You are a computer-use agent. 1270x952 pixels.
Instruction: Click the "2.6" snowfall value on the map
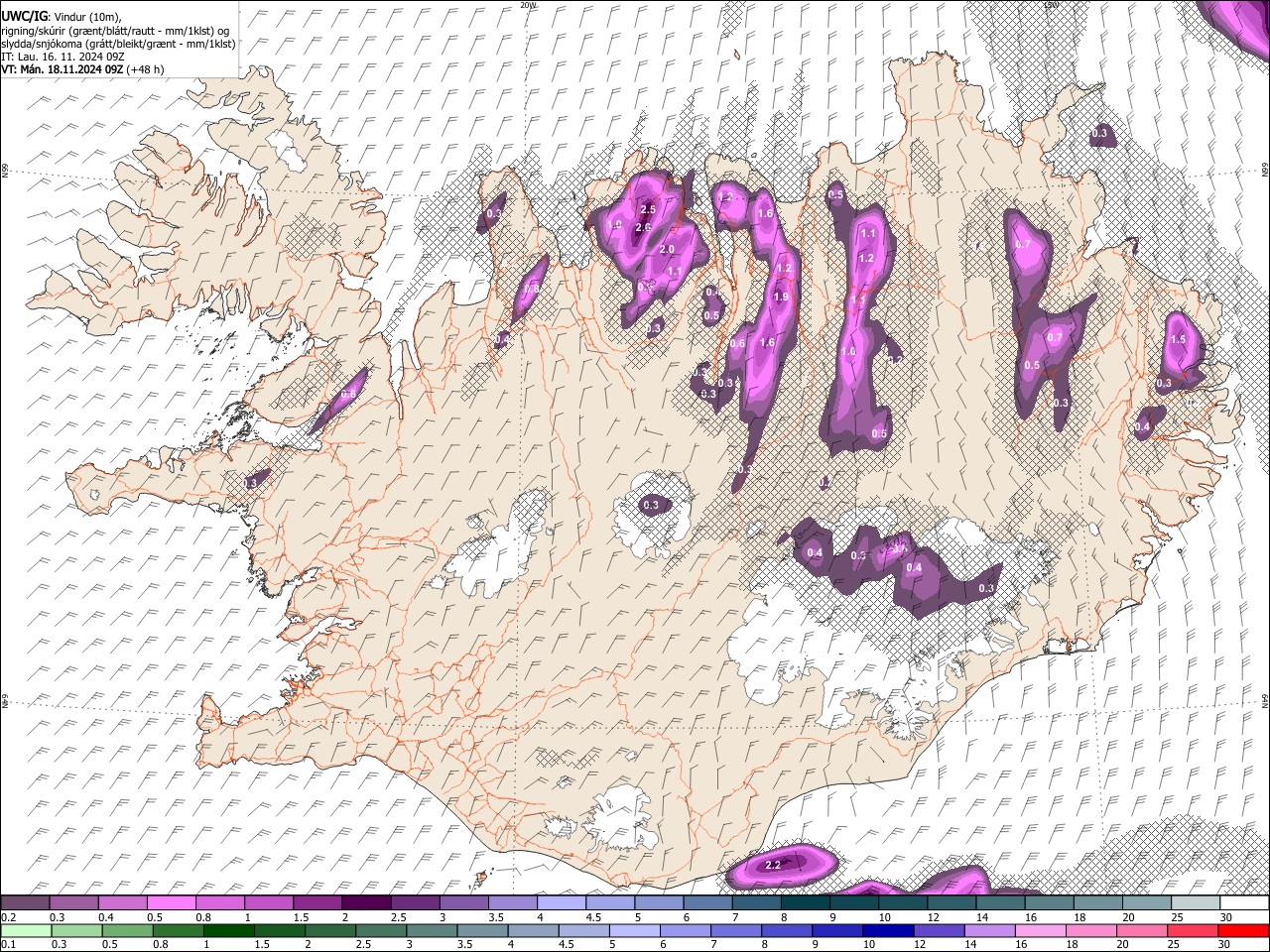tap(643, 228)
